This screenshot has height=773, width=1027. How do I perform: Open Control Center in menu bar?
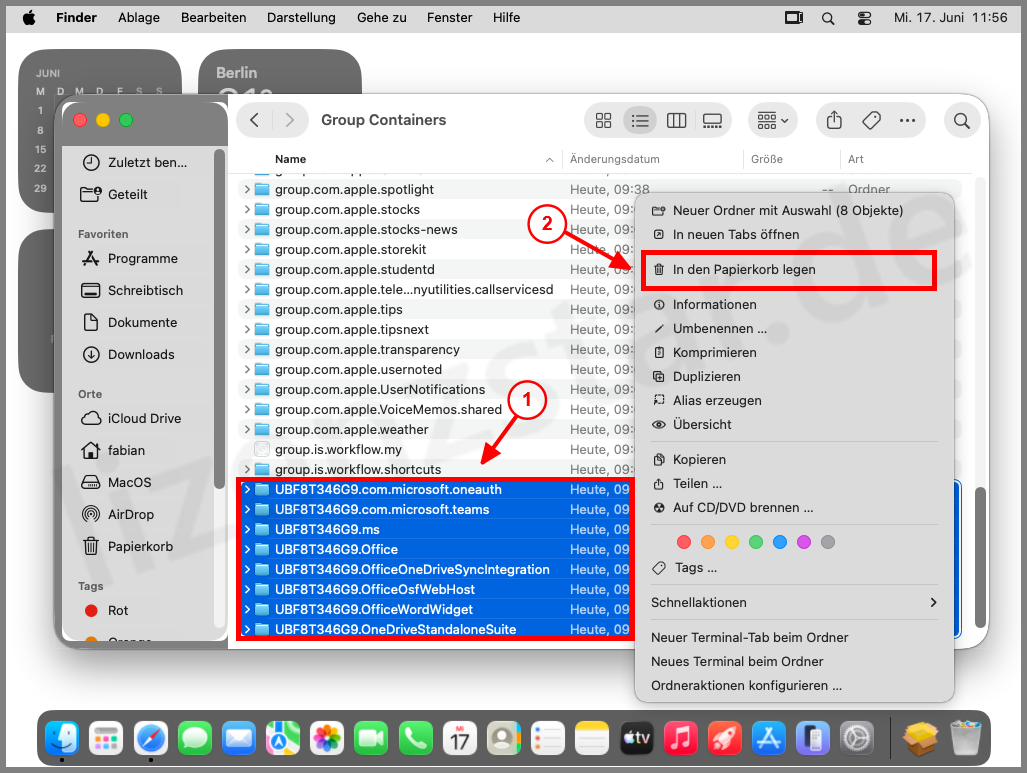point(864,18)
